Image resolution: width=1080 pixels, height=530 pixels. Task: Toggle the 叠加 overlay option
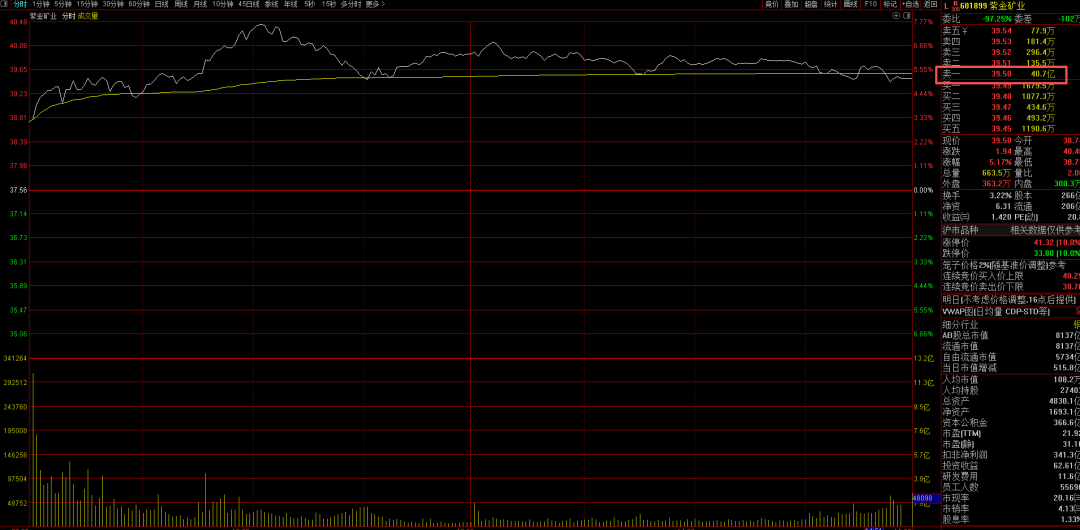pos(791,5)
